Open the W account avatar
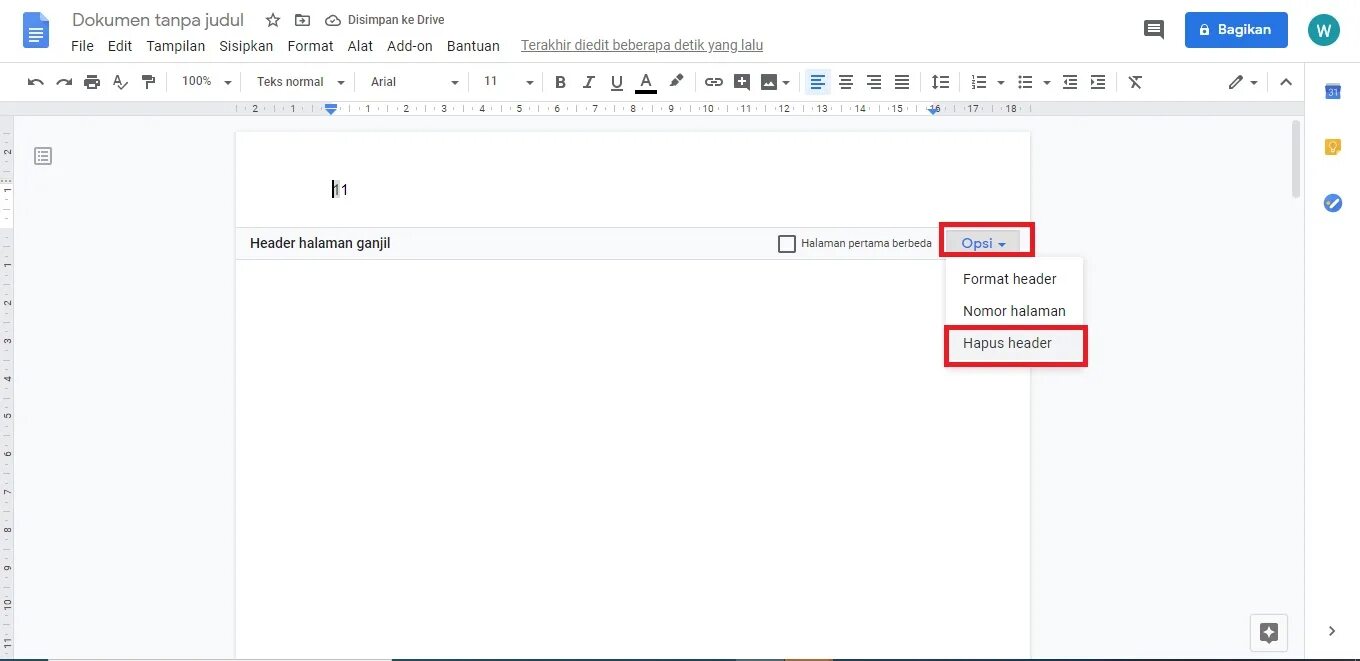The width and height of the screenshot is (1360, 661). point(1324,30)
